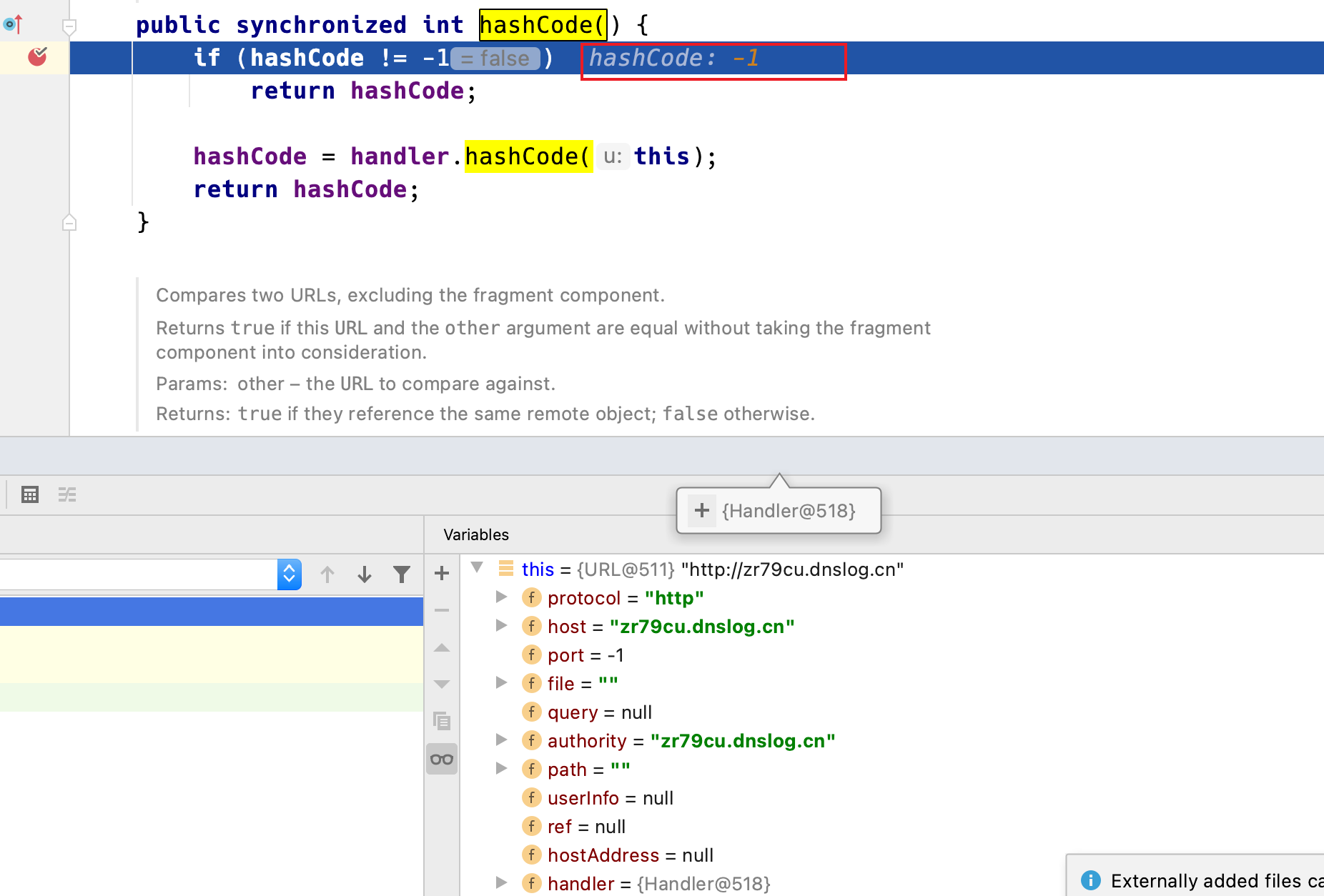The width and height of the screenshot is (1324, 896).
Task: Click the 'u:' parameter hint
Action: tap(613, 156)
